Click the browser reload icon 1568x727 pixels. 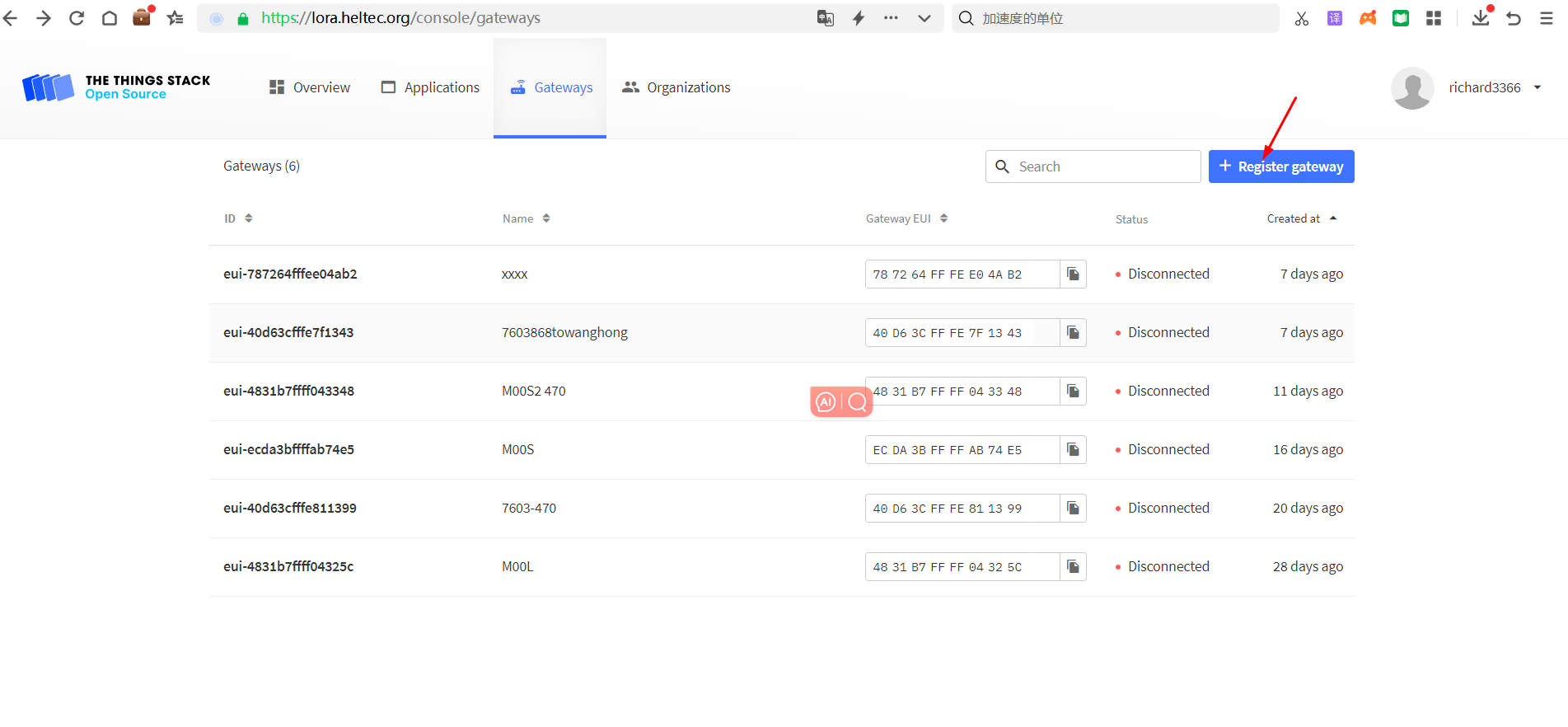pyautogui.click(x=77, y=18)
